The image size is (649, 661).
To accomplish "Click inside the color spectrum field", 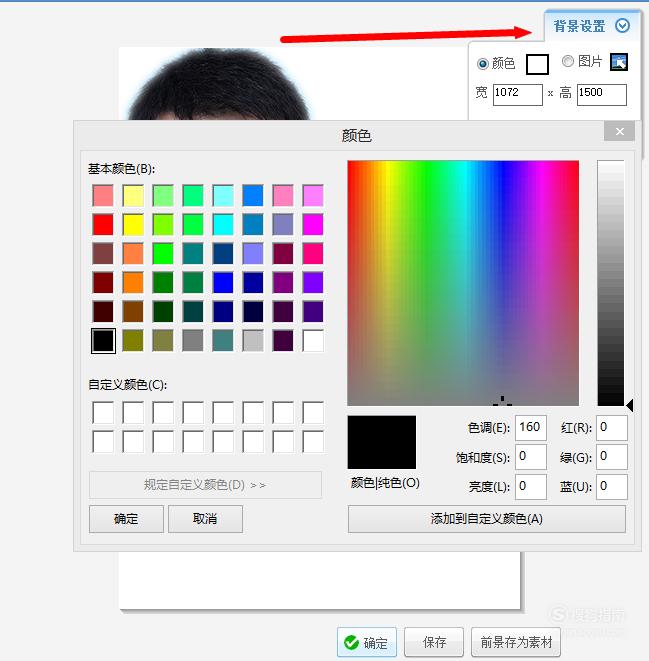I will click(463, 283).
